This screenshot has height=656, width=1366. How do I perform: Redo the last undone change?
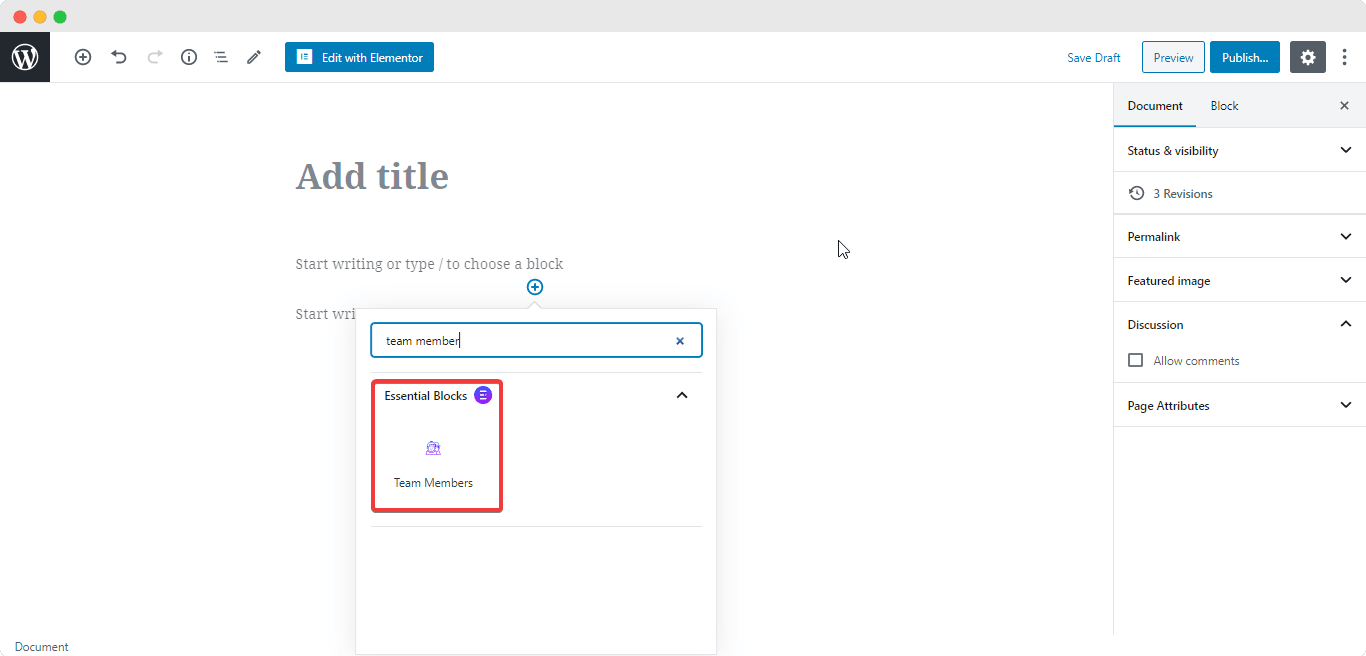pyautogui.click(x=154, y=57)
